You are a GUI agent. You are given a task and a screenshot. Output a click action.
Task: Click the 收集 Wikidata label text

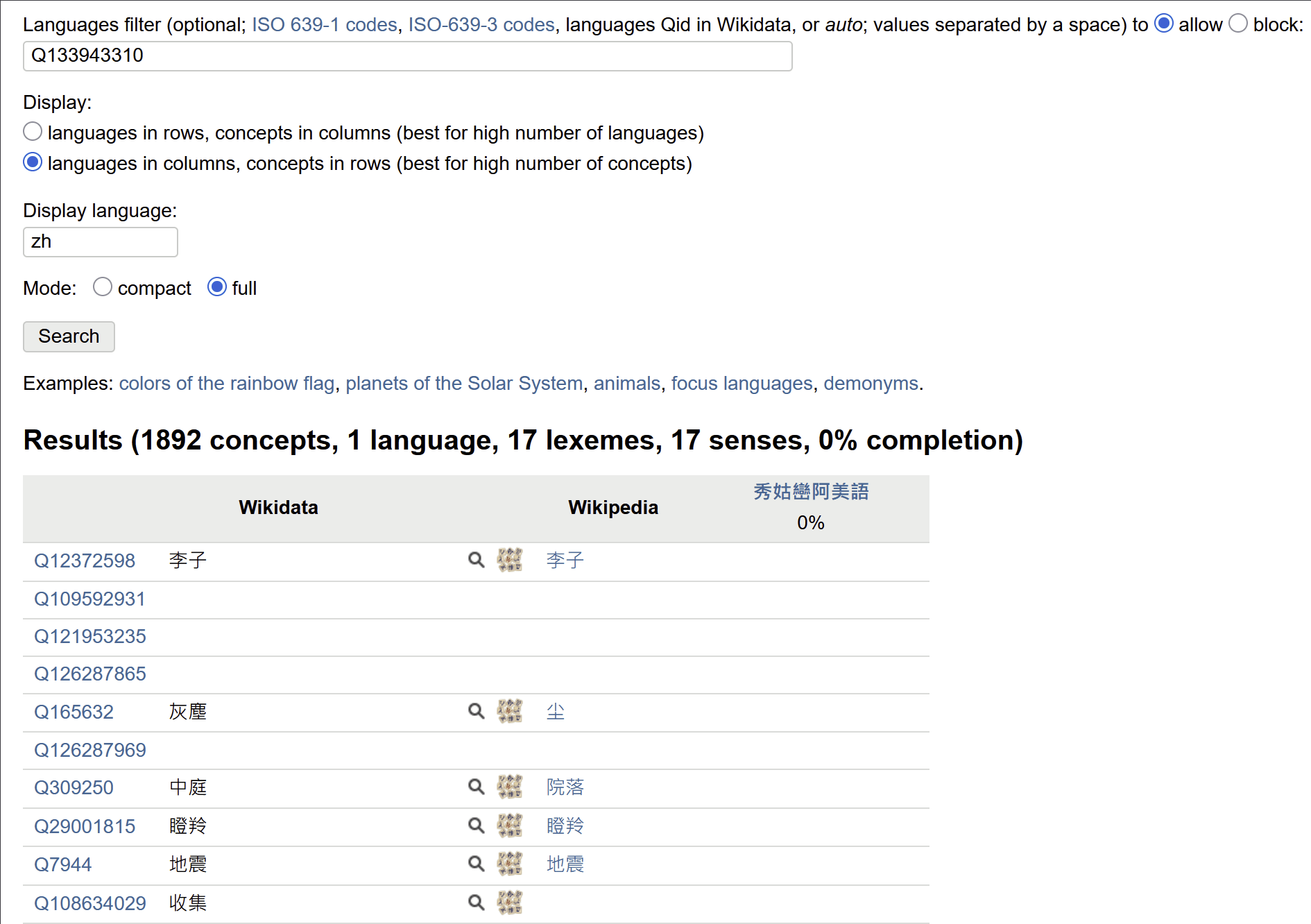point(188,903)
